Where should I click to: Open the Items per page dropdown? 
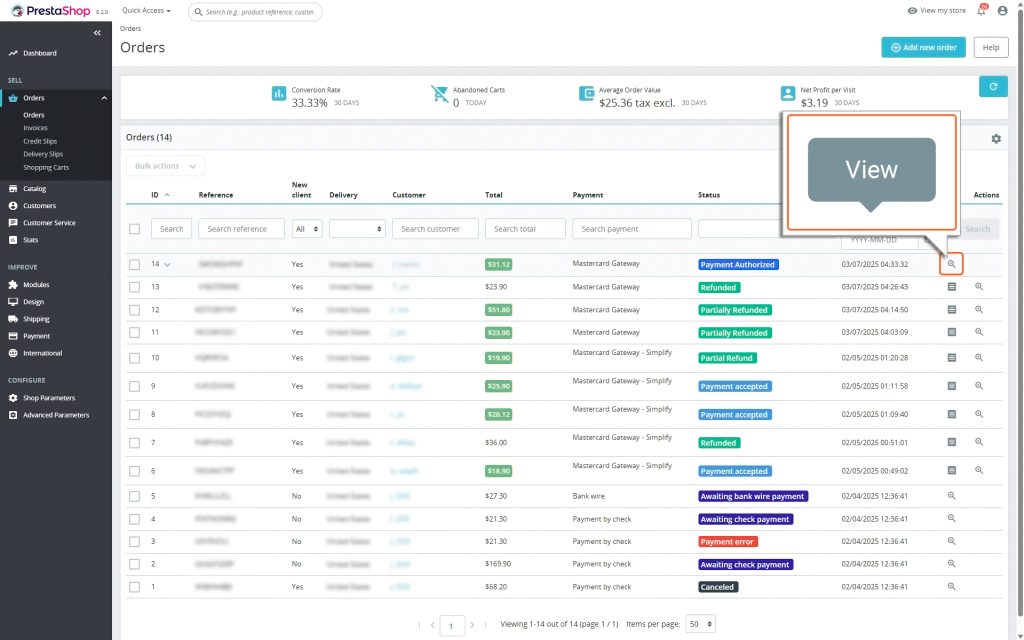tap(700, 624)
